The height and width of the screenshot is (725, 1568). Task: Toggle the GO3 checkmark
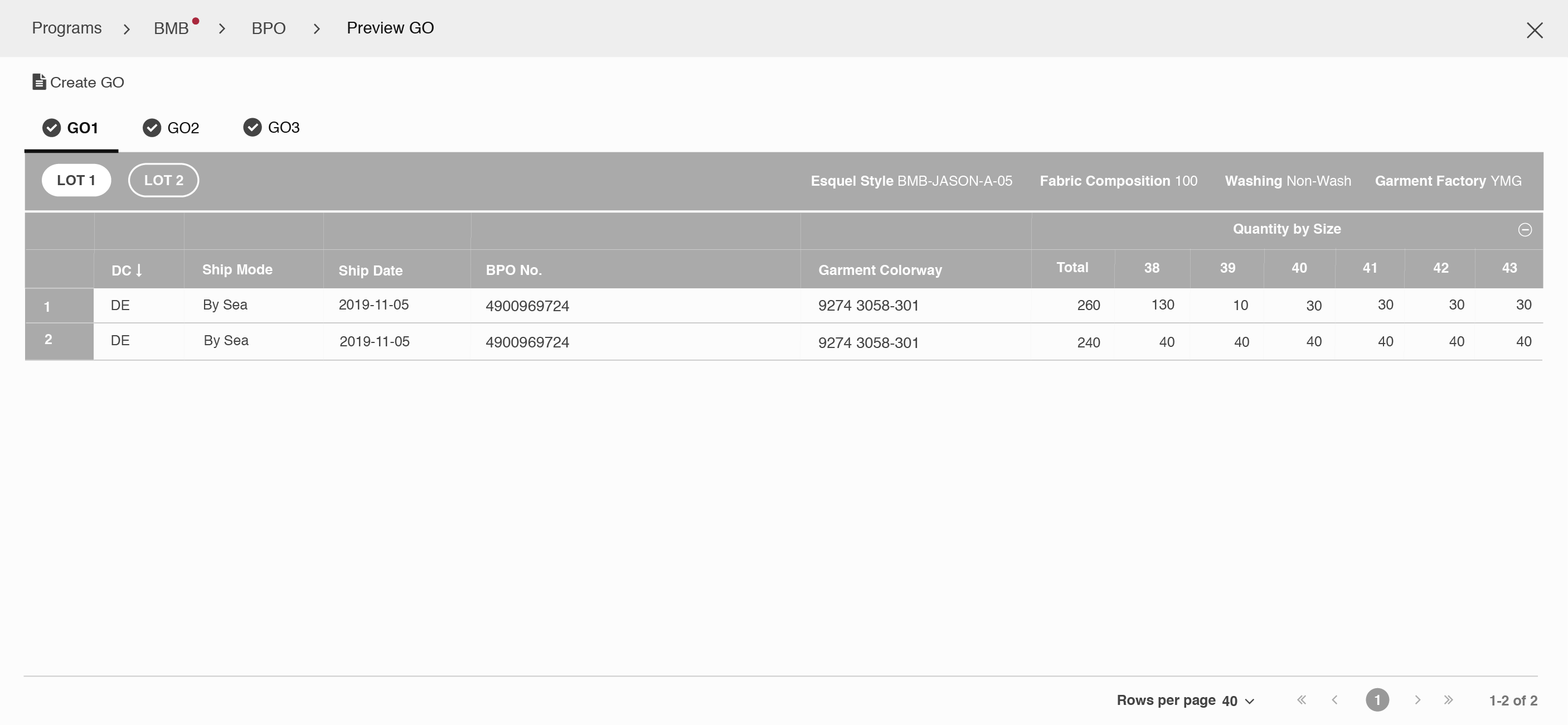pyautogui.click(x=252, y=127)
